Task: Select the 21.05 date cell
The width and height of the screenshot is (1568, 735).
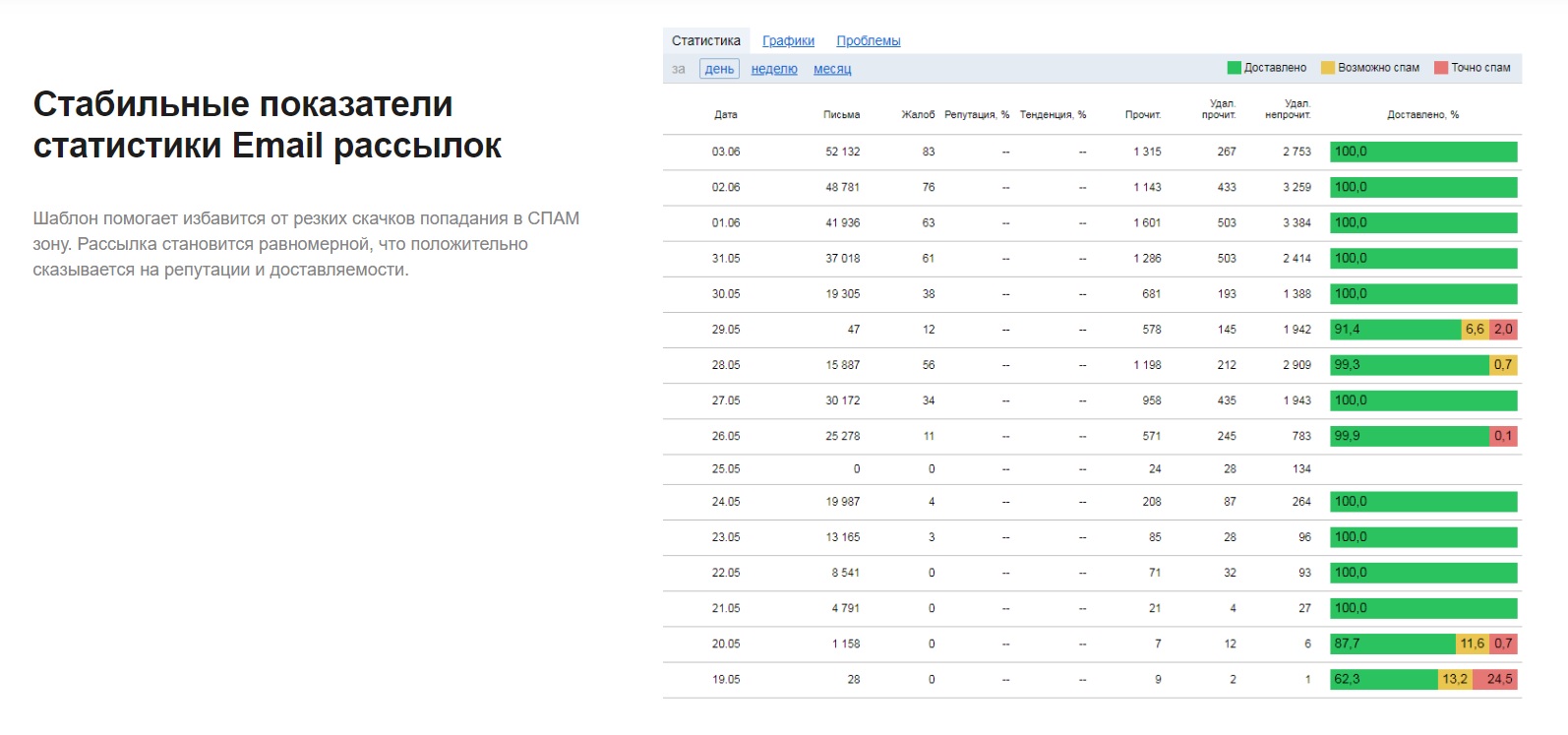Action: click(726, 608)
